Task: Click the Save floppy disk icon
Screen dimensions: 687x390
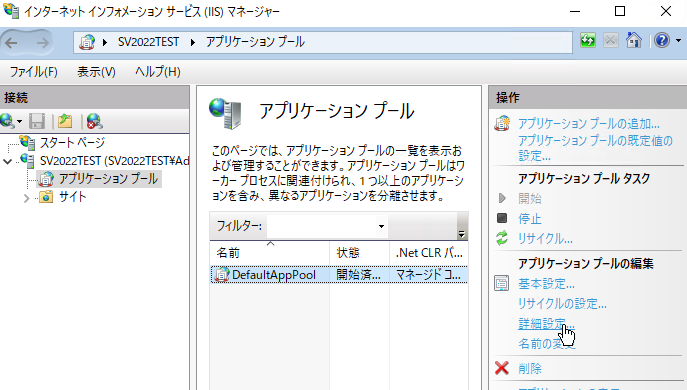Action: click(37, 121)
